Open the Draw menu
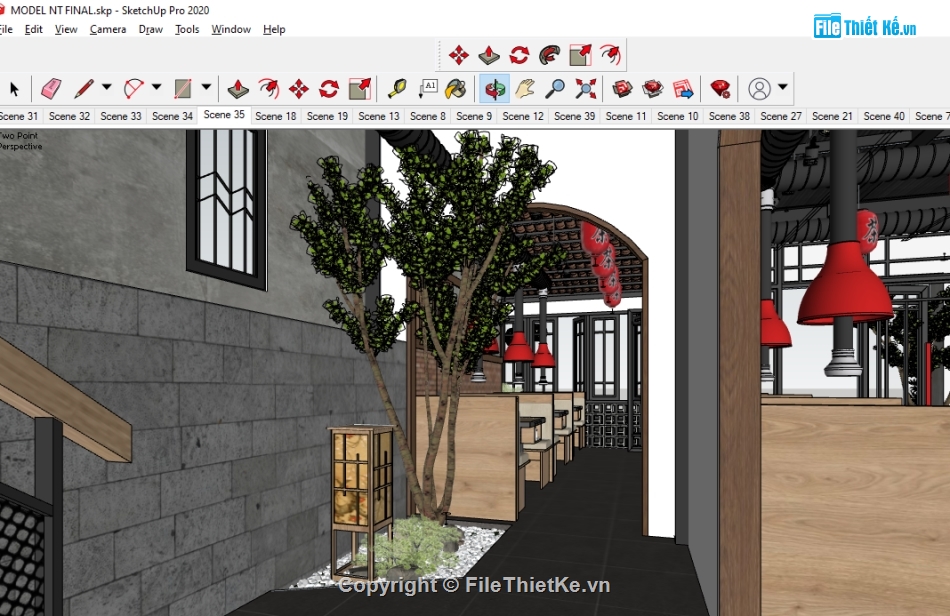This screenshot has width=950, height=616. tap(150, 29)
